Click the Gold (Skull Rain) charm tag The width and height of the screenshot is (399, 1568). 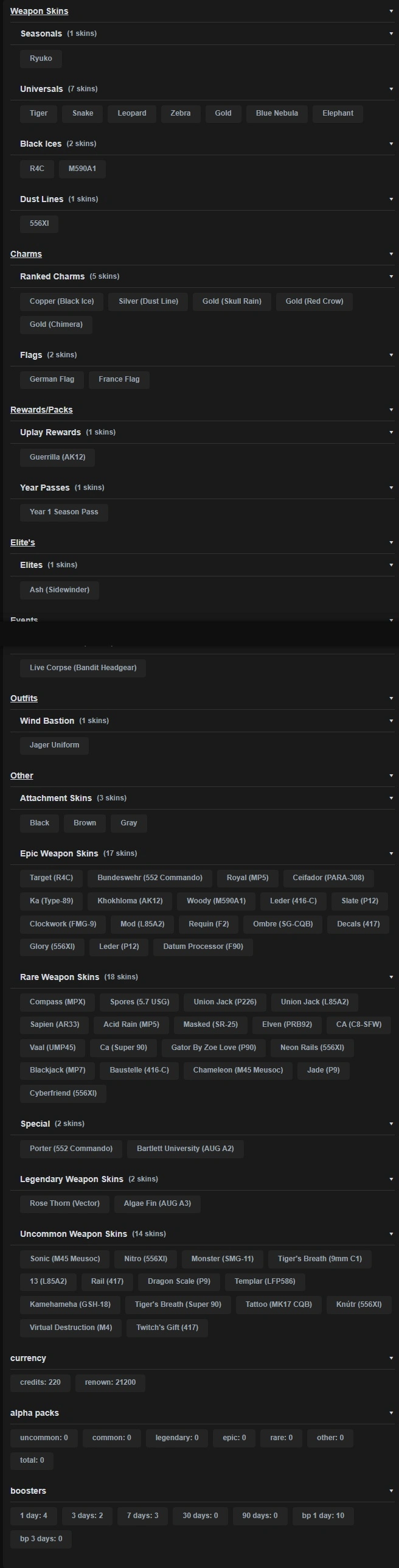tap(232, 301)
